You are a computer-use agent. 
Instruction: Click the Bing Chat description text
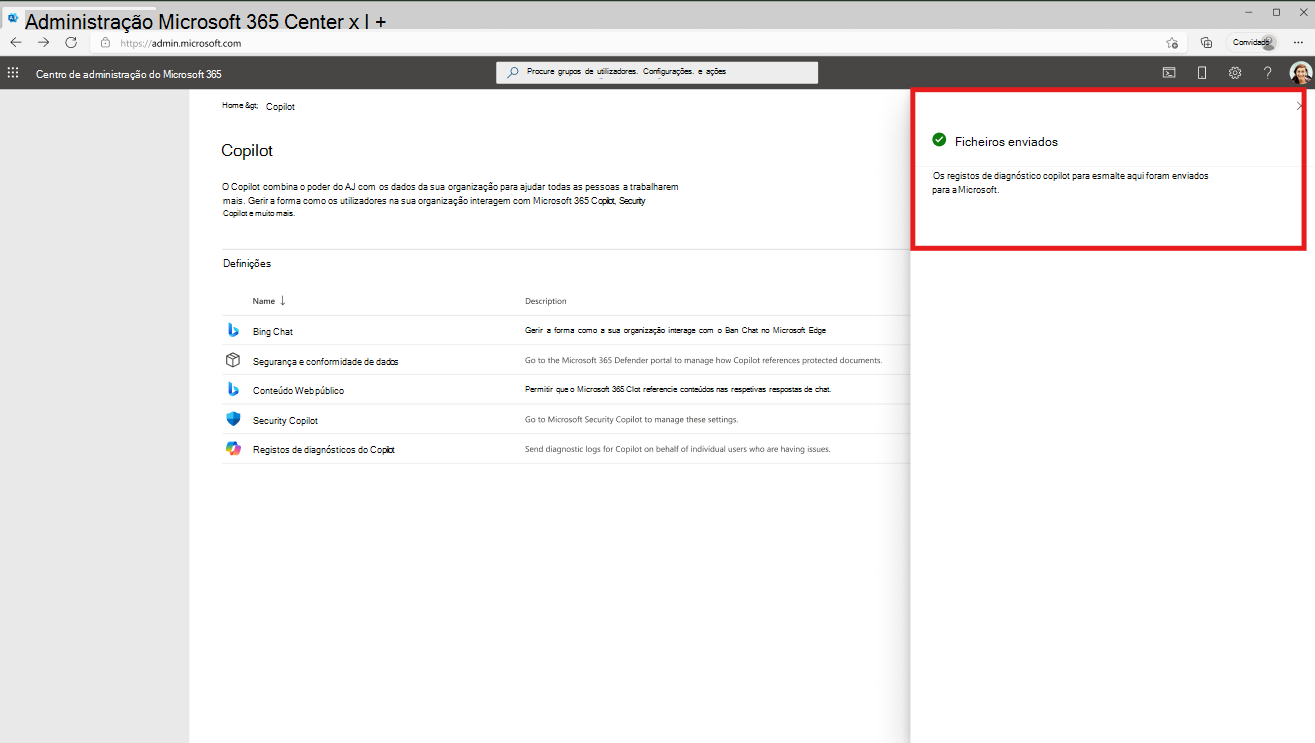(x=675, y=331)
